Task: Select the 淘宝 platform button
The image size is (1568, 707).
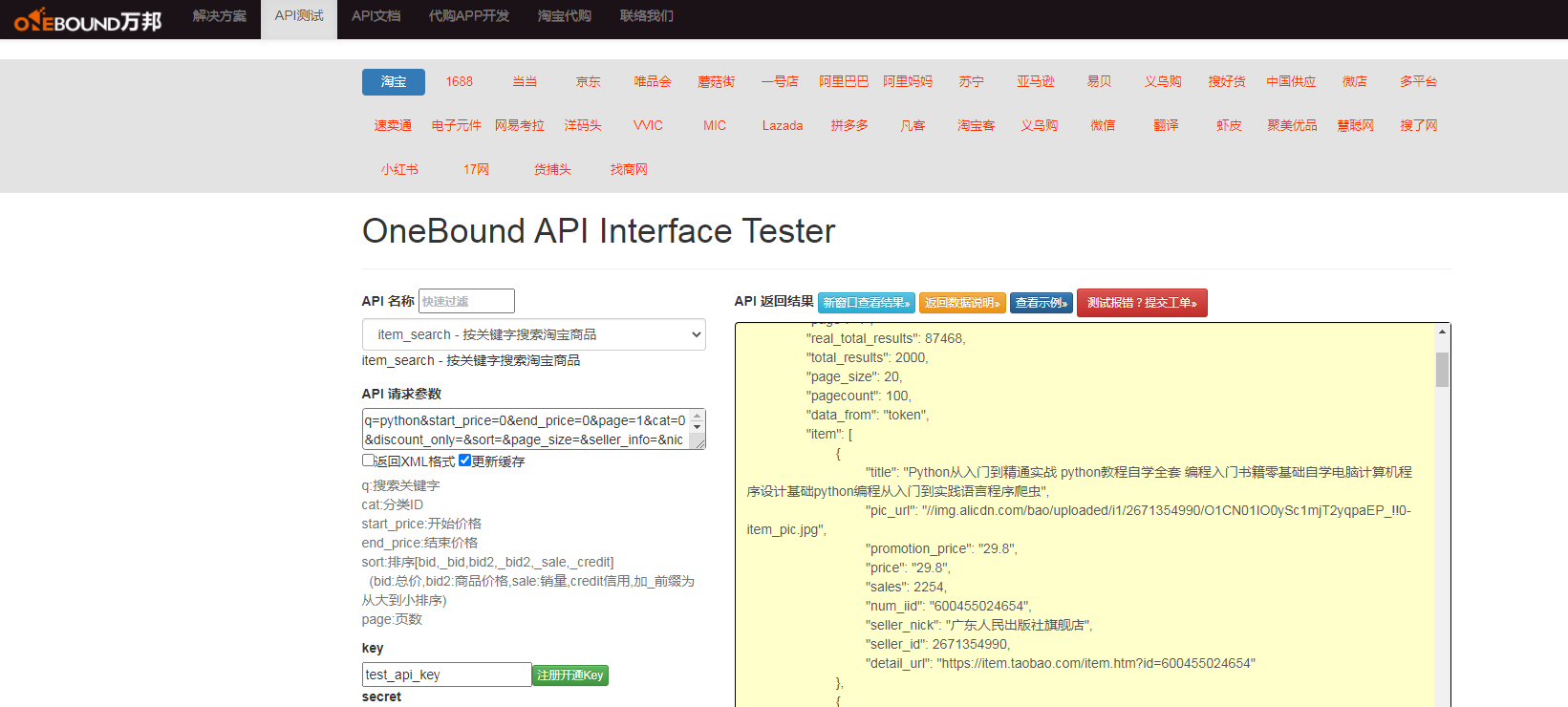Action: [x=394, y=82]
